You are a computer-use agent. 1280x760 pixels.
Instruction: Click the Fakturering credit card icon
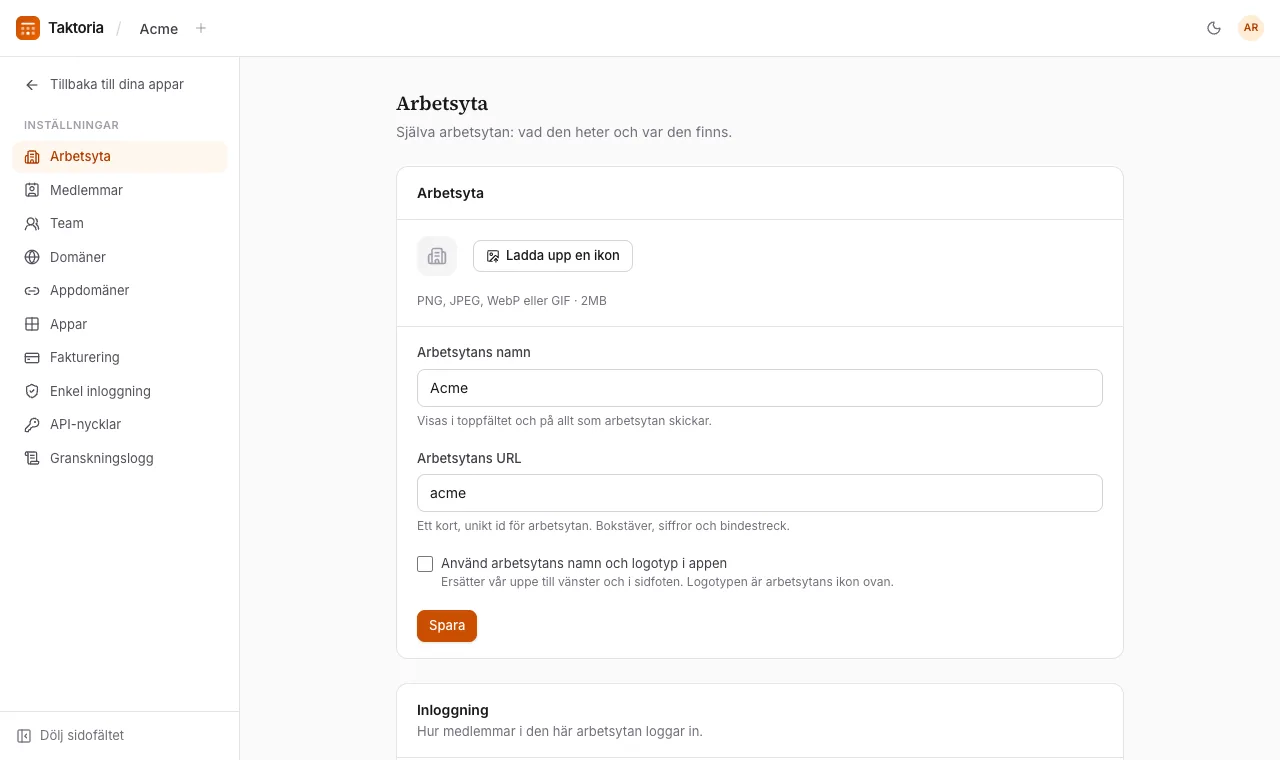pyautogui.click(x=32, y=358)
